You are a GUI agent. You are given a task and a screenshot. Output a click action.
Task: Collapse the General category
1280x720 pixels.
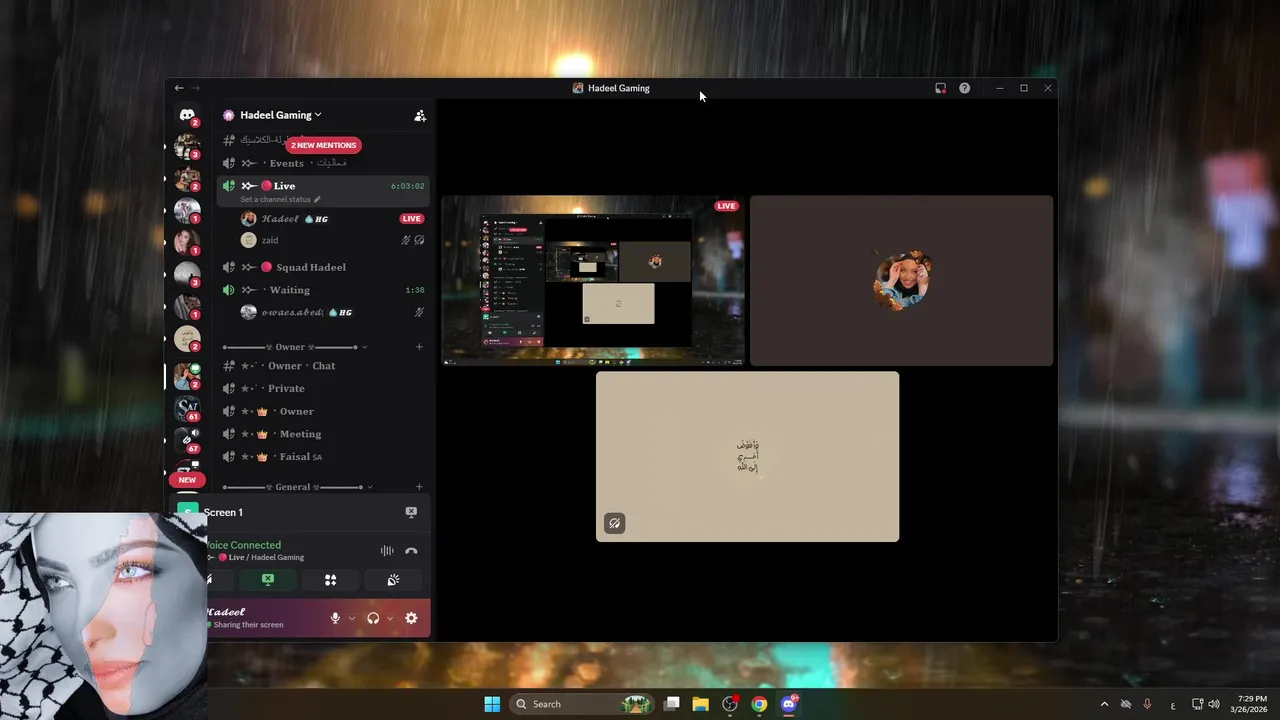297,487
